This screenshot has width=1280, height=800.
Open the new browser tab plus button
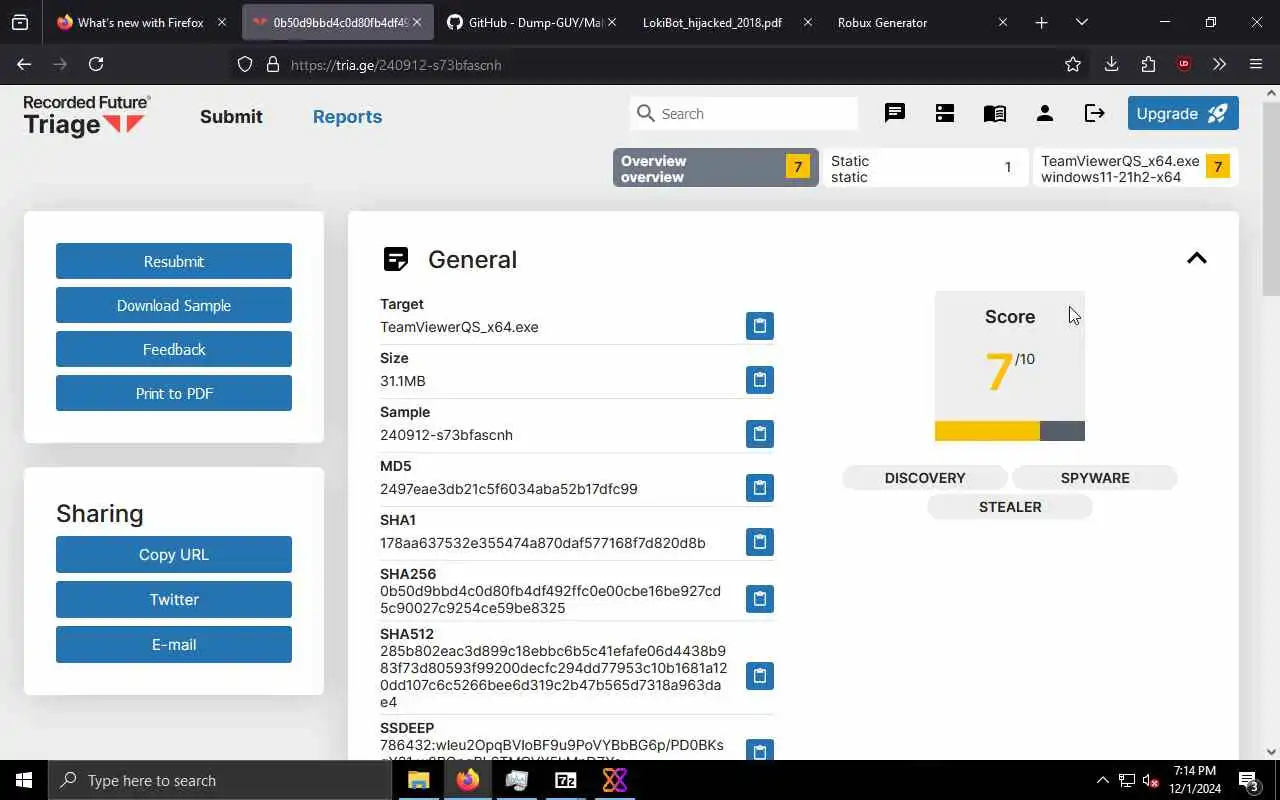pos(1041,22)
